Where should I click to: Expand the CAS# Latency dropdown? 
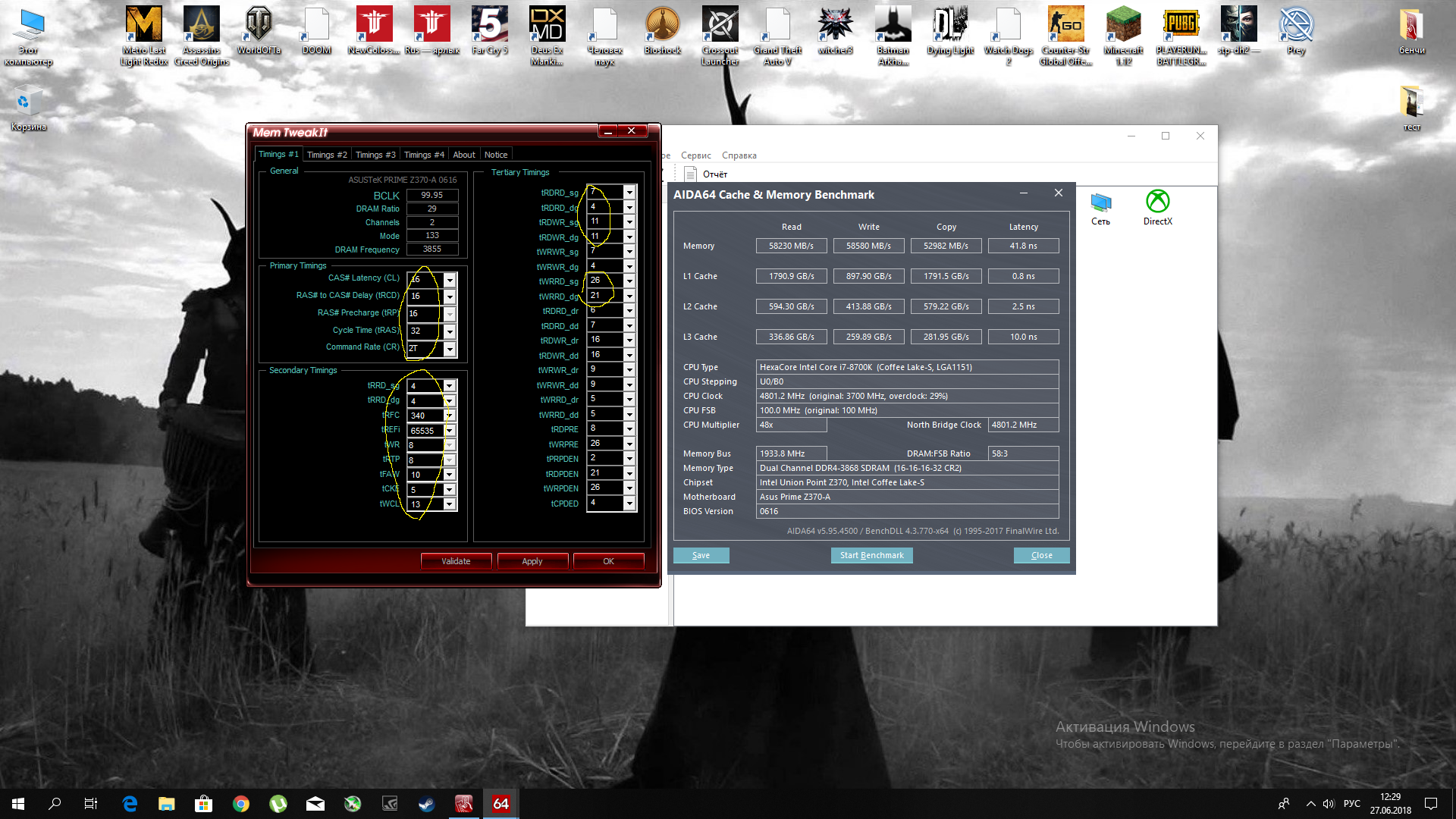pyautogui.click(x=450, y=279)
